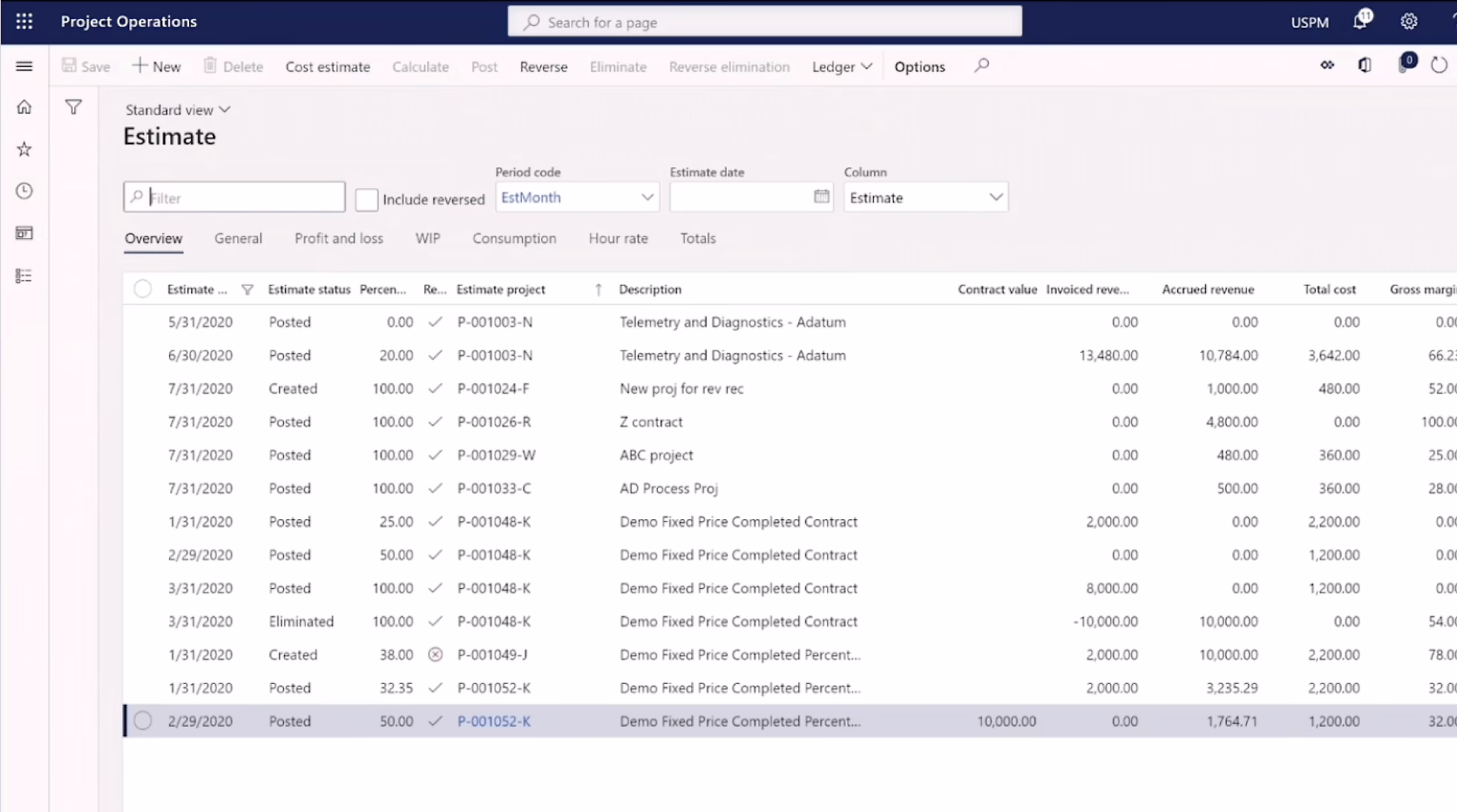Click Delete in the action bar

coord(233,66)
